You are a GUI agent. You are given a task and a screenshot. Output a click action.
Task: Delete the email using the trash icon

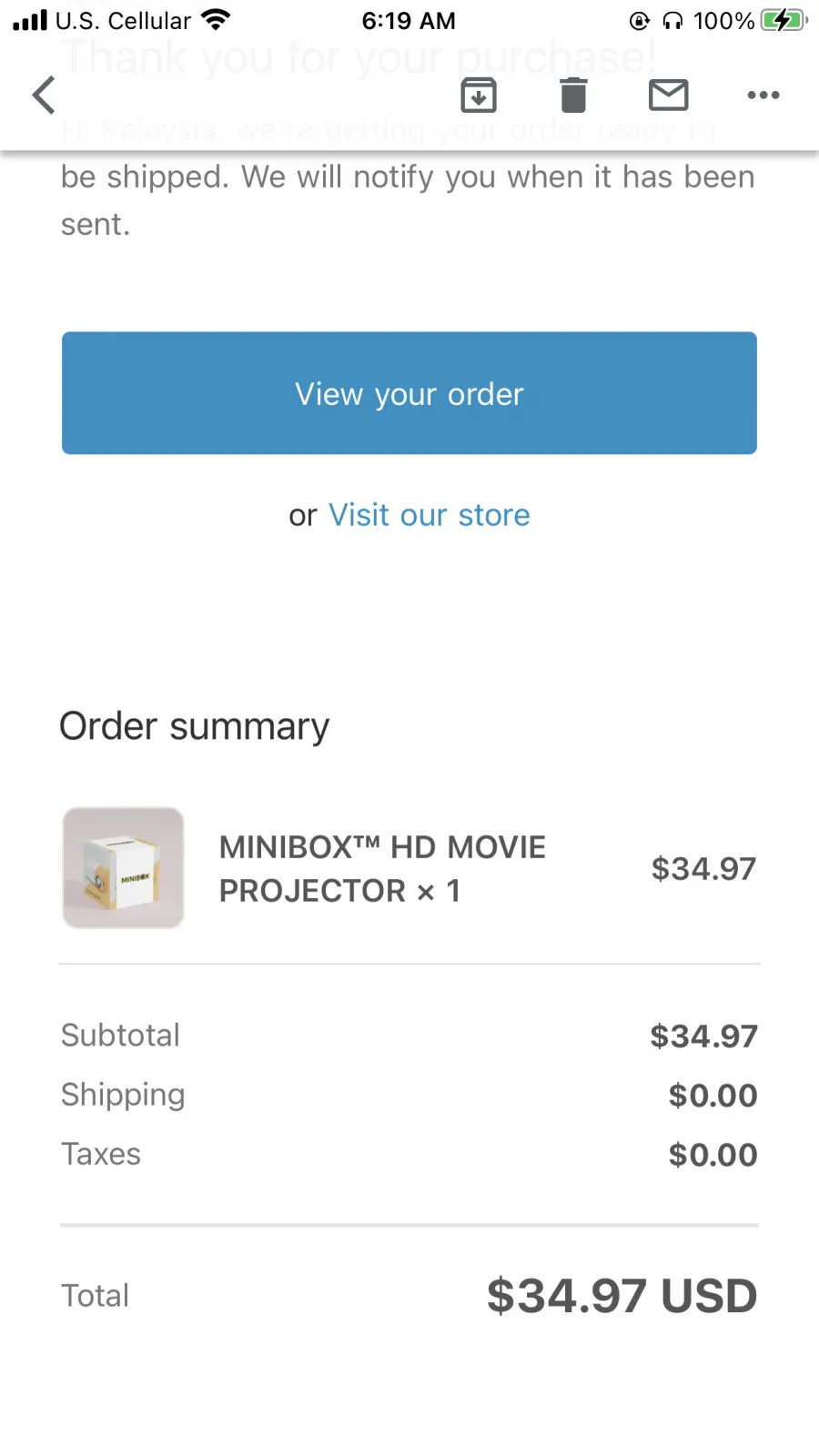pyautogui.click(x=573, y=95)
